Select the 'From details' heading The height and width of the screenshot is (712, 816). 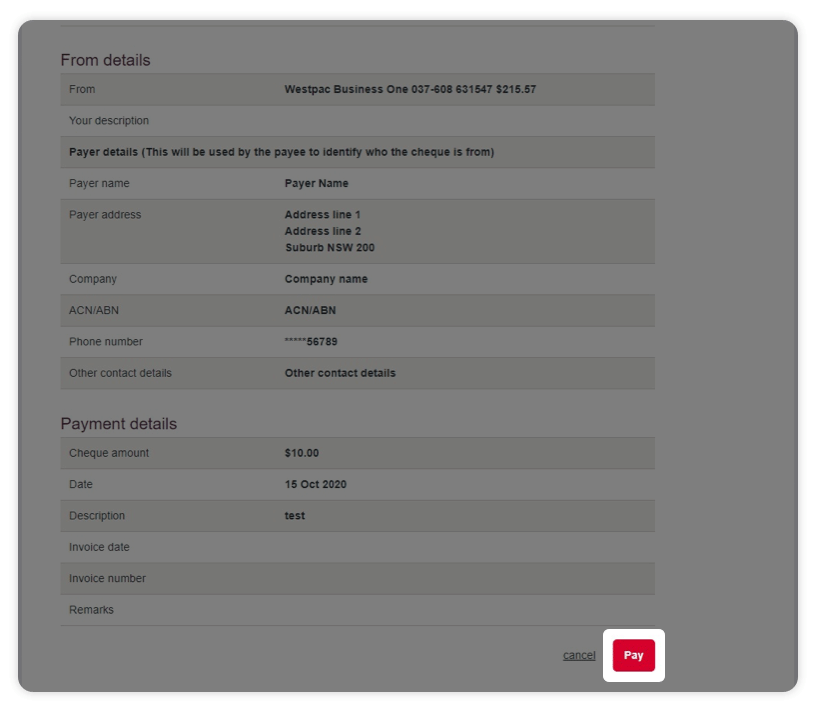105,60
